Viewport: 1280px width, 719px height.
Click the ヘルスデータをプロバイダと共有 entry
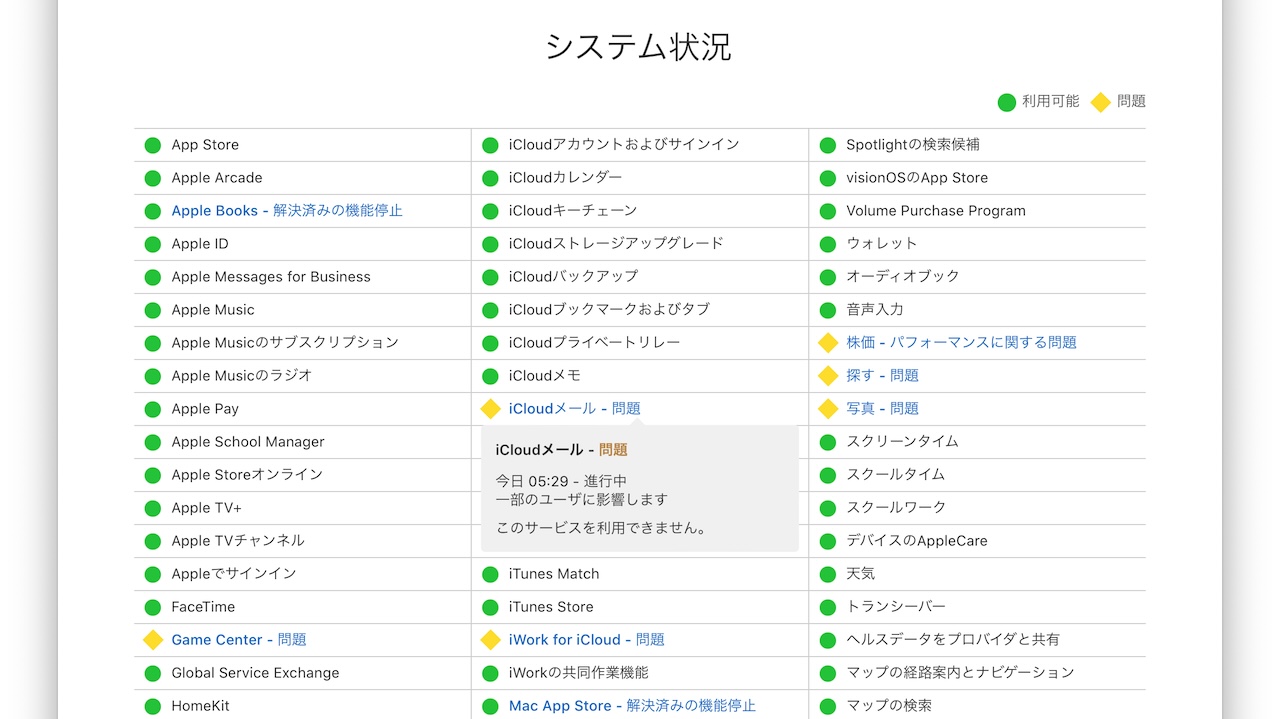point(953,640)
